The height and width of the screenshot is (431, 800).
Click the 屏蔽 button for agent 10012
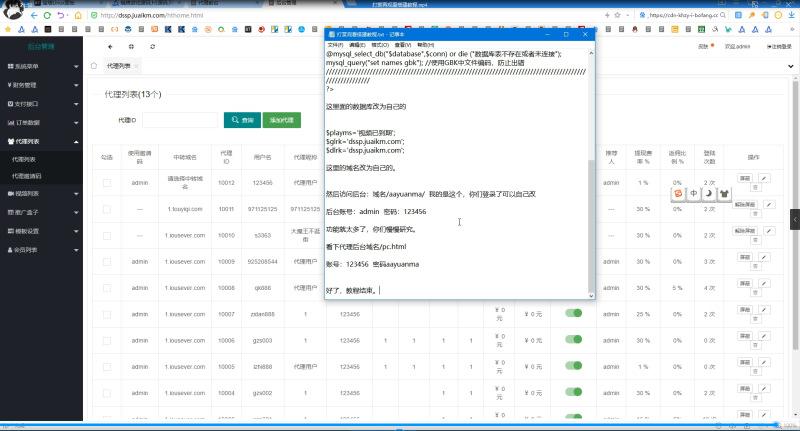coord(745,178)
